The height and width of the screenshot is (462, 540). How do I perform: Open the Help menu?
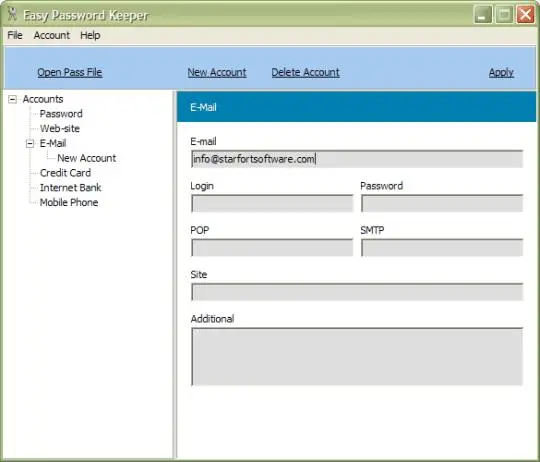(x=90, y=35)
